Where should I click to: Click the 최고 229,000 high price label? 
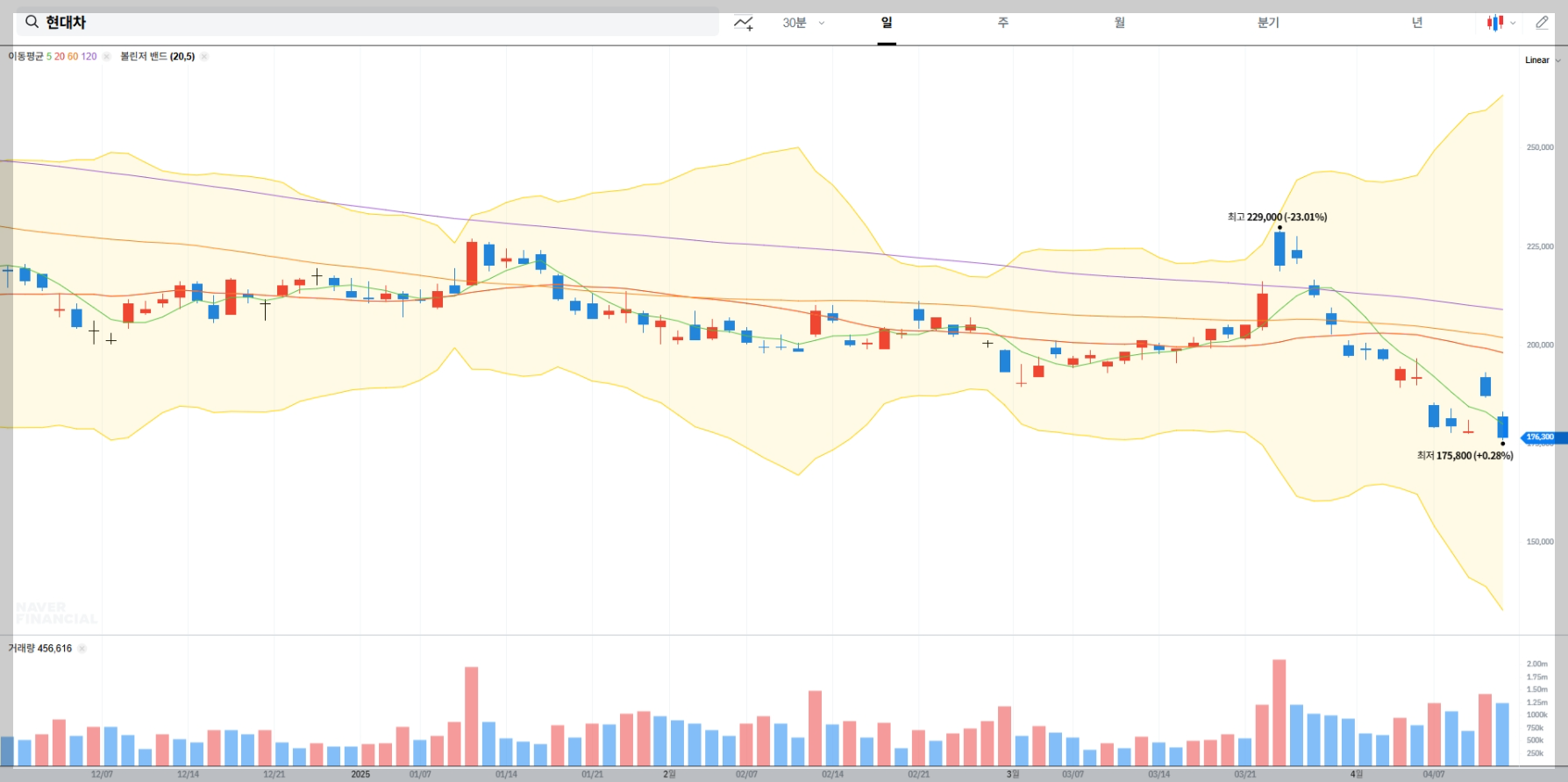click(1277, 217)
